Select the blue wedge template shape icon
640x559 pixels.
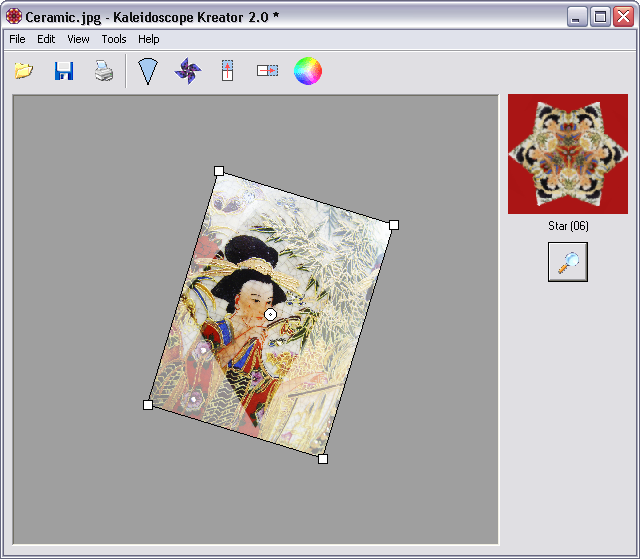pyautogui.click(x=148, y=71)
